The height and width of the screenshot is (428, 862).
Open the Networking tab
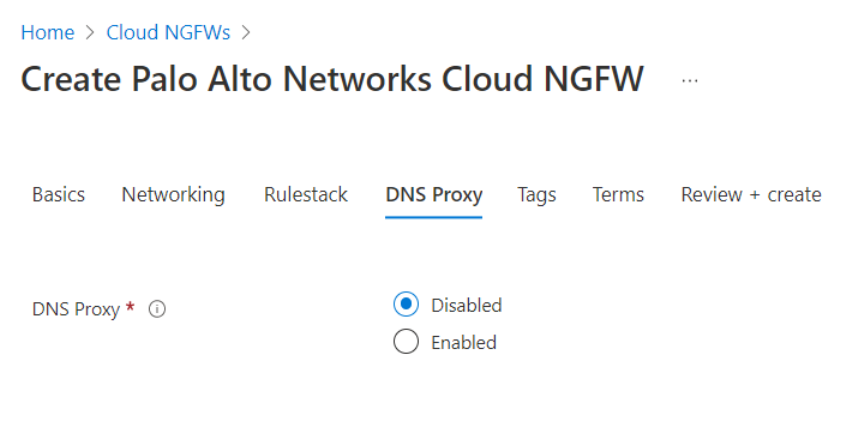(x=173, y=195)
